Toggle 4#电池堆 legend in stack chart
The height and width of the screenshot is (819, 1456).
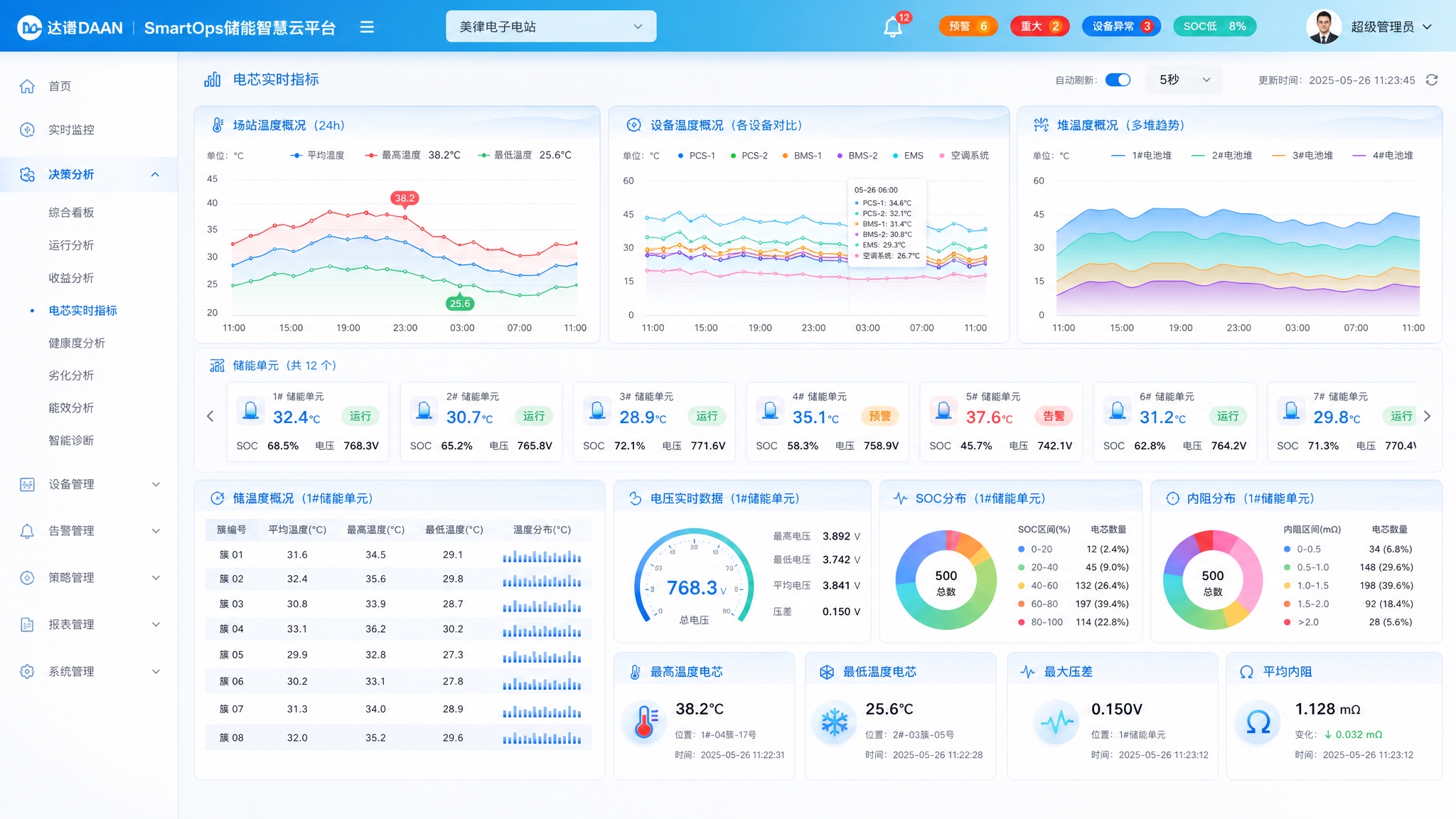pos(1383,156)
